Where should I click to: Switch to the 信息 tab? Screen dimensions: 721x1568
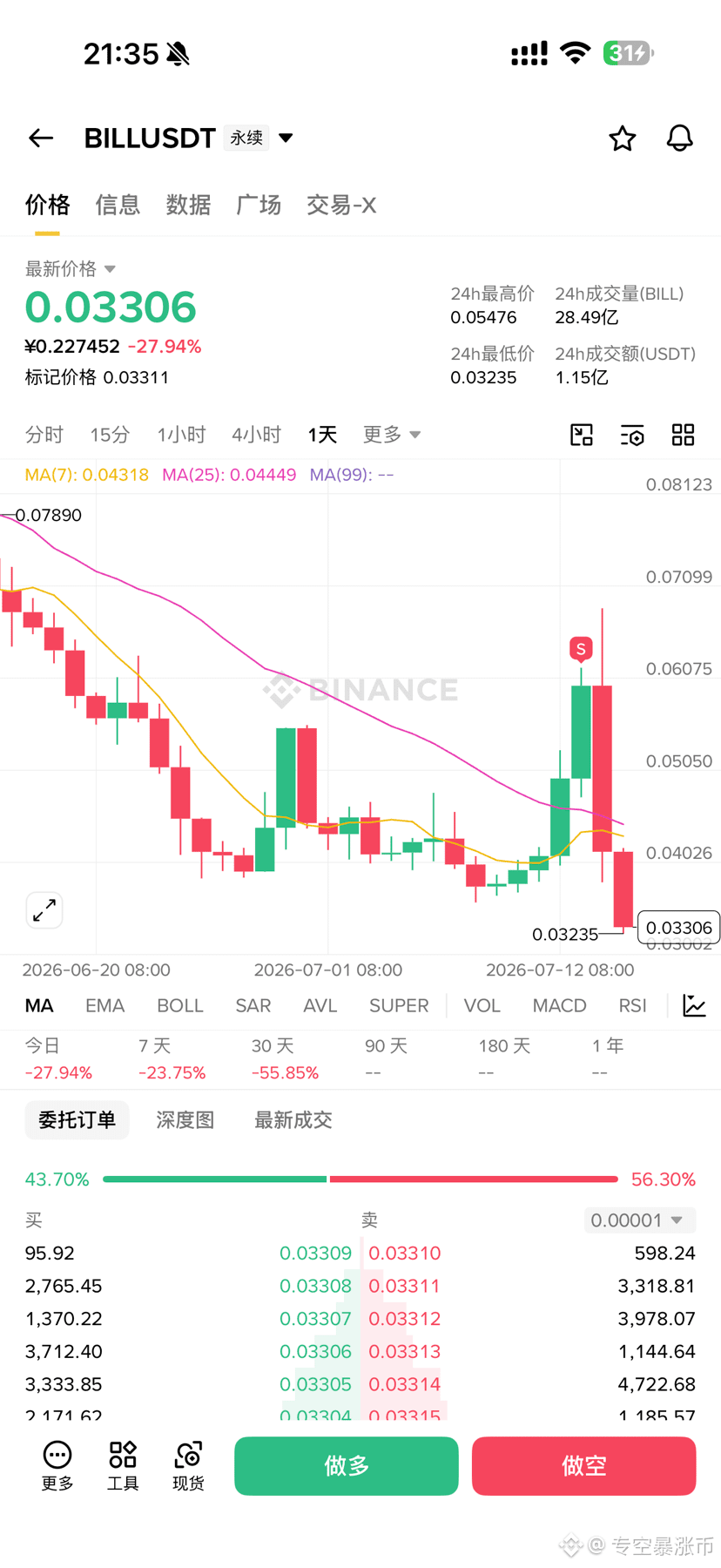tap(118, 205)
